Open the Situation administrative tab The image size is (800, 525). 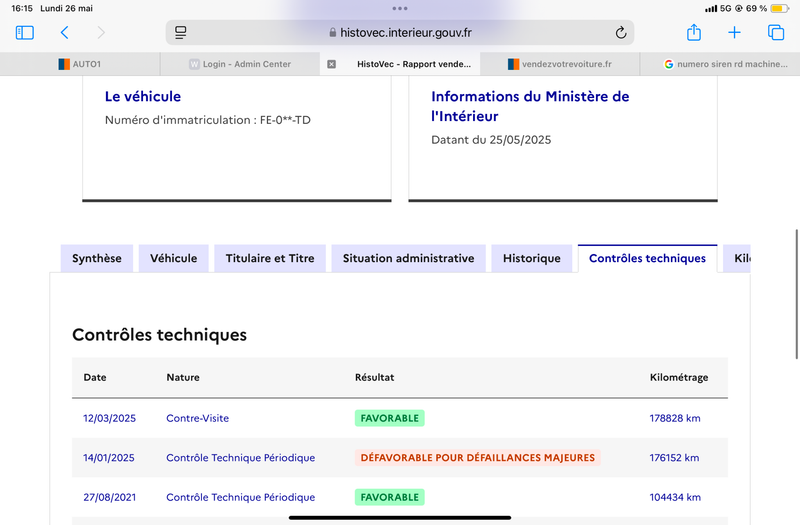pyautogui.click(x=409, y=258)
